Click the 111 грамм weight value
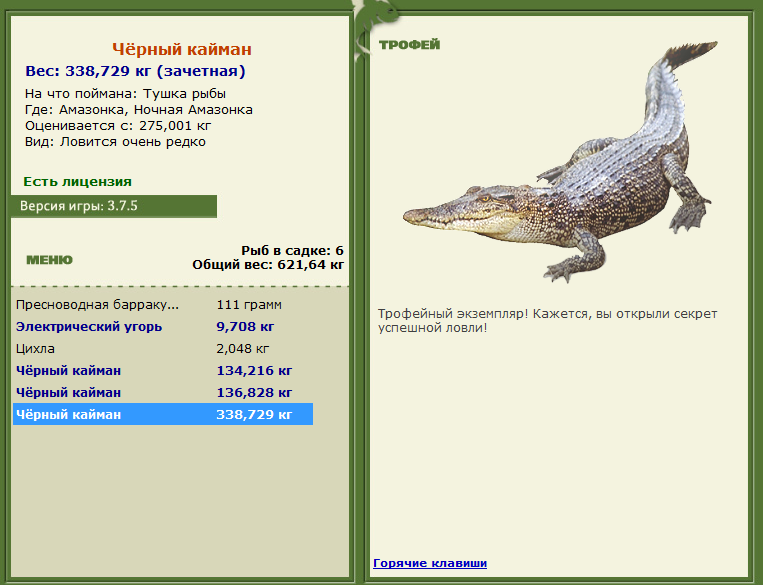 point(249,305)
